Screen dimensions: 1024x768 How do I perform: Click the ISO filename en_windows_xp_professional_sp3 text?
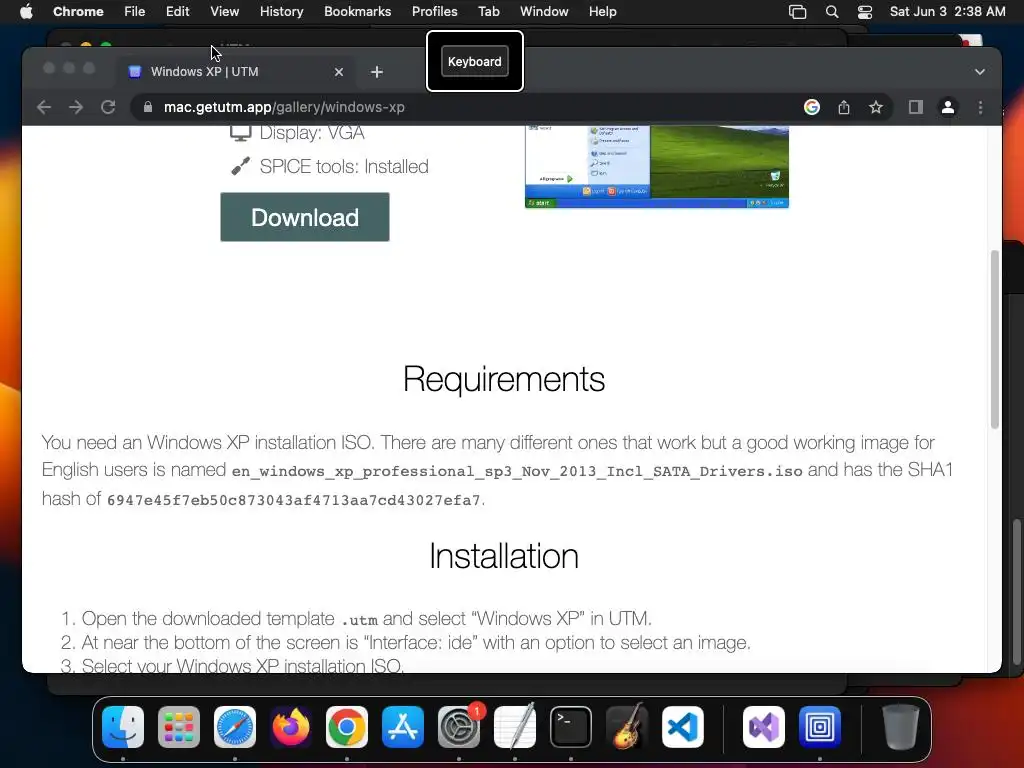tap(517, 472)
